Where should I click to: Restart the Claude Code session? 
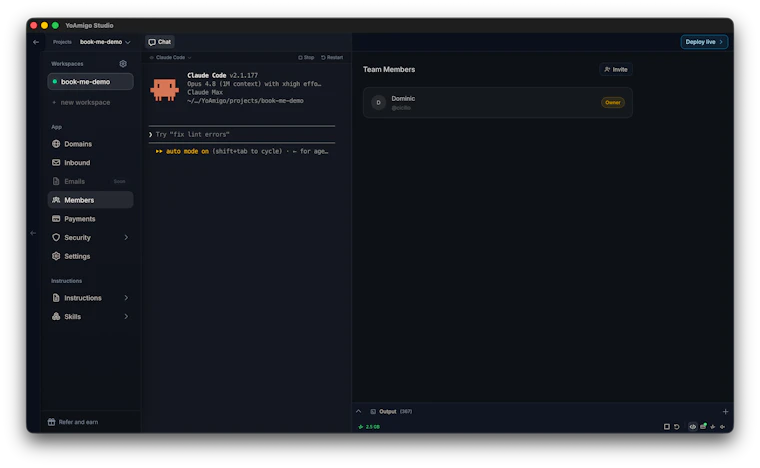[x=332, y=58]
